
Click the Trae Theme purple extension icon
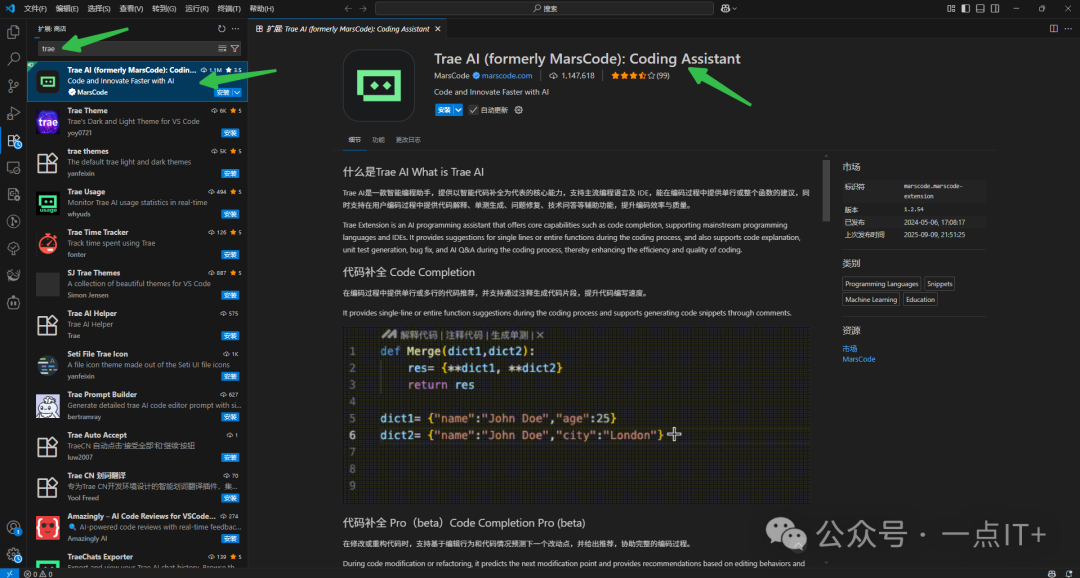click(x=48, y=121)
